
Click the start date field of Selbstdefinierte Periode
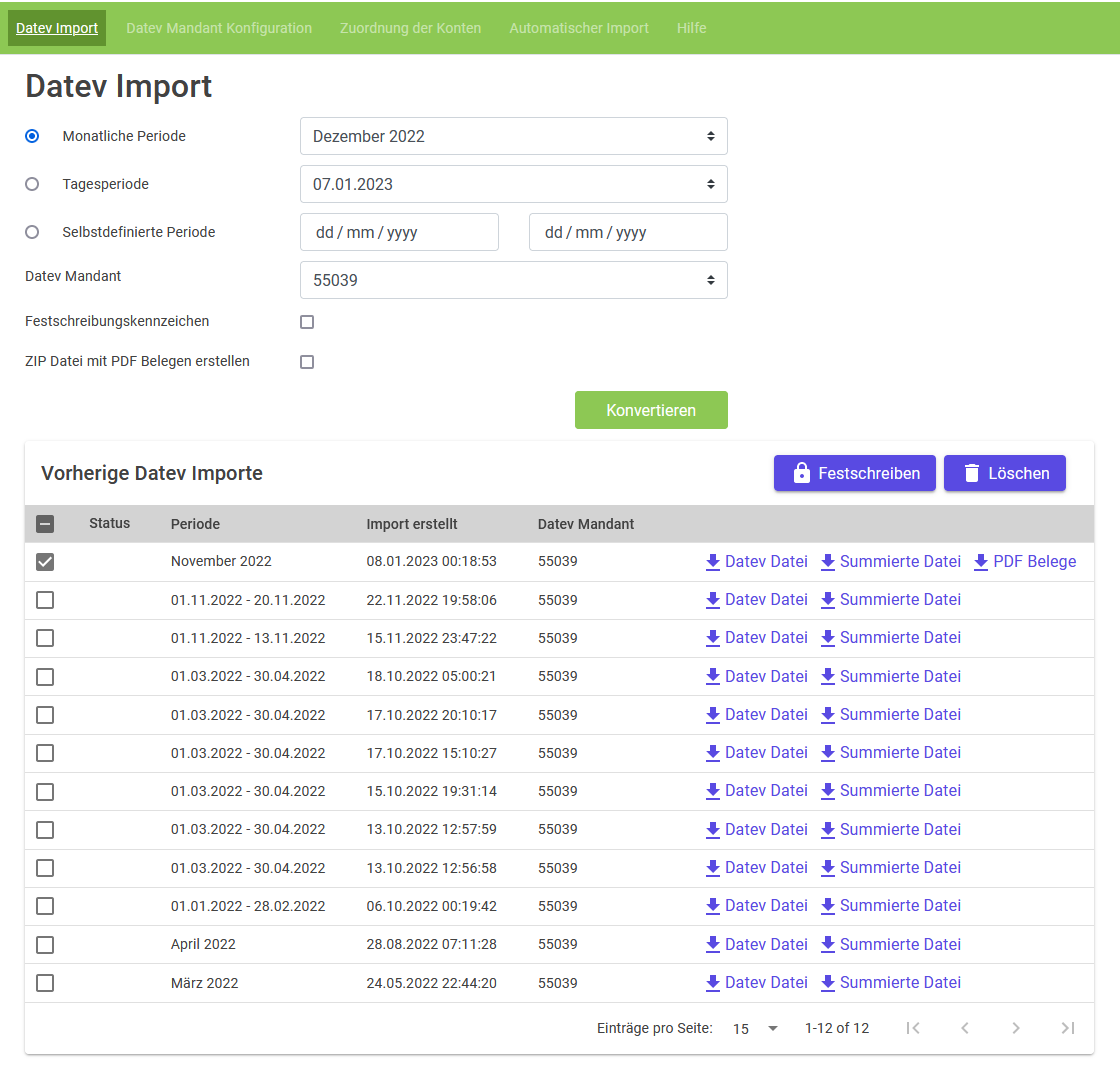[x=399, y=232]
